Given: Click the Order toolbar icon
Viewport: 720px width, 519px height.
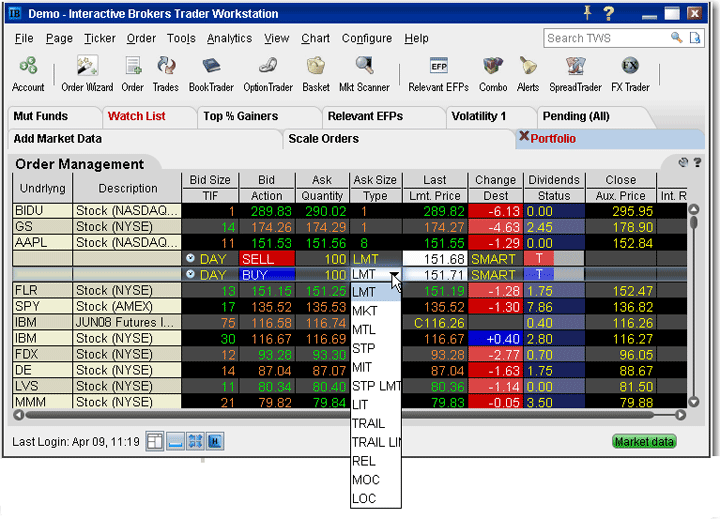Looking at the screenshot, I should [x=133, y=74].
